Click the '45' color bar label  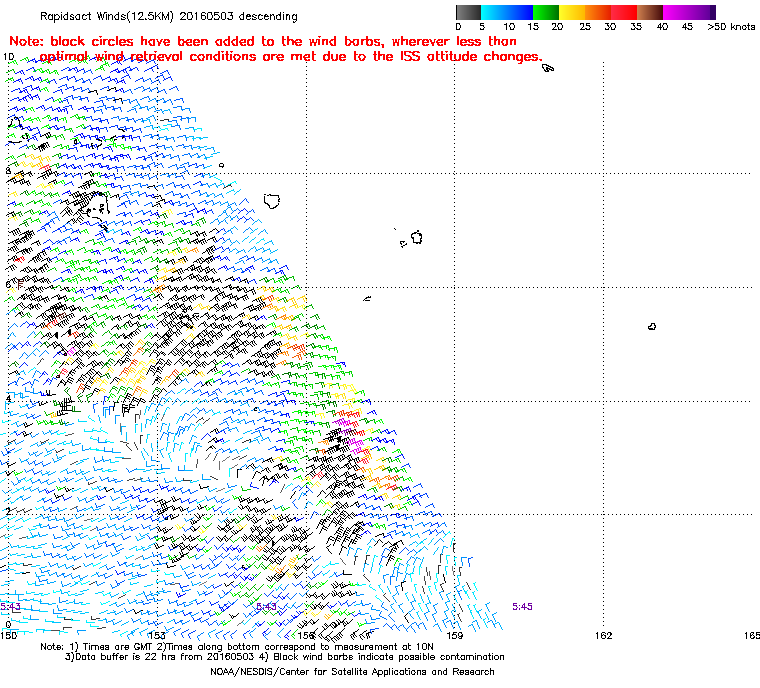click(687, 27)
